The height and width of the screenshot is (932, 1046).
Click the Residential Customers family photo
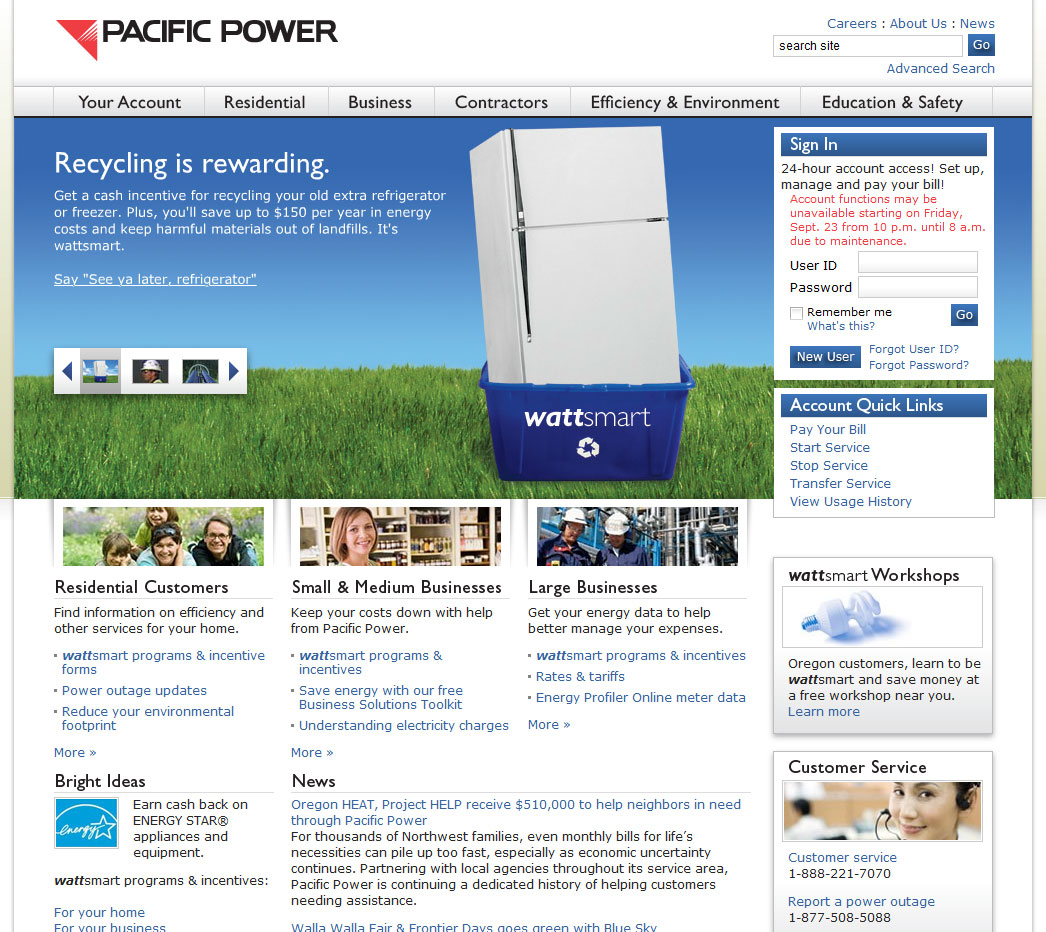tap(163, 536)
